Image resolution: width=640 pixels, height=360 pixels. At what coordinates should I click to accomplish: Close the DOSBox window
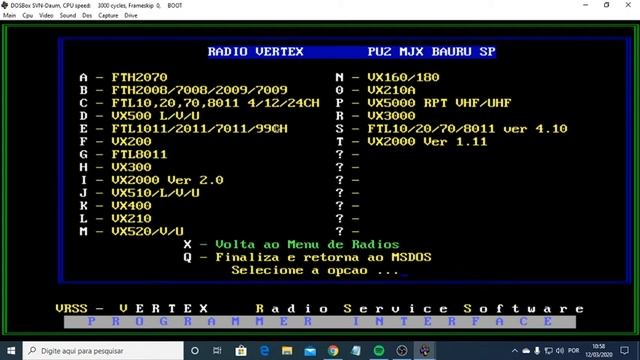[628, 5]
